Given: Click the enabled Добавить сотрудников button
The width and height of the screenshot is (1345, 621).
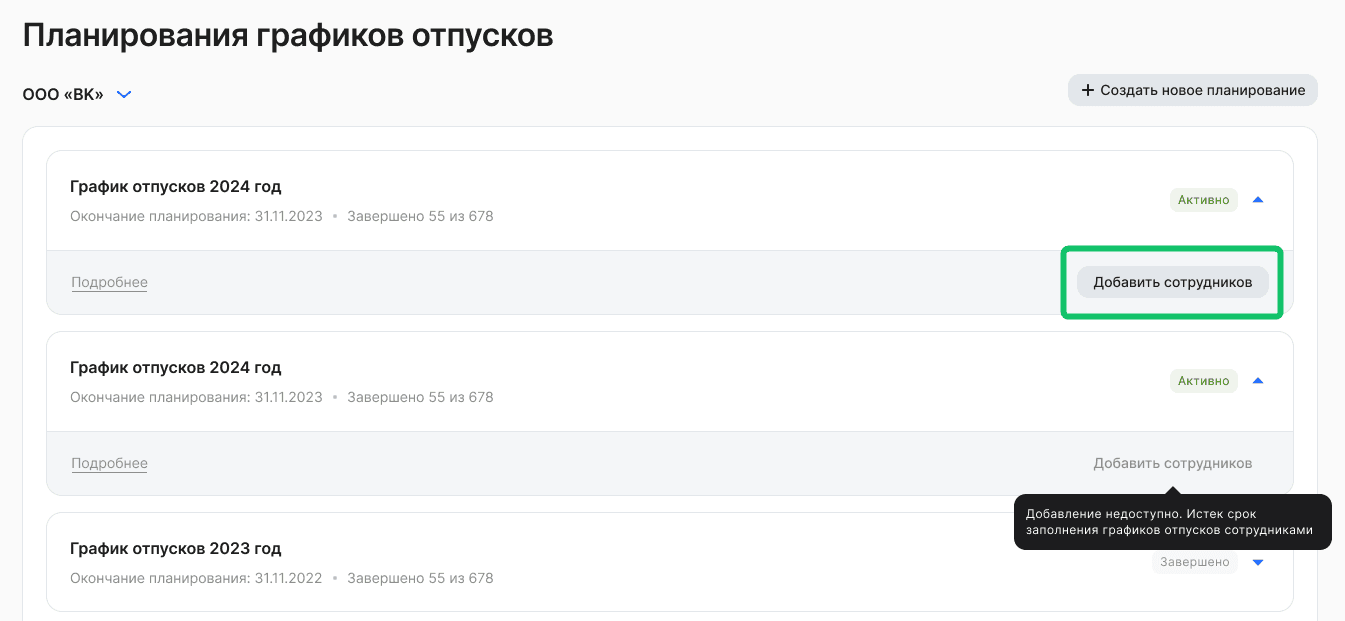Looking at the screenshot, I should [x=1172, y=282].
